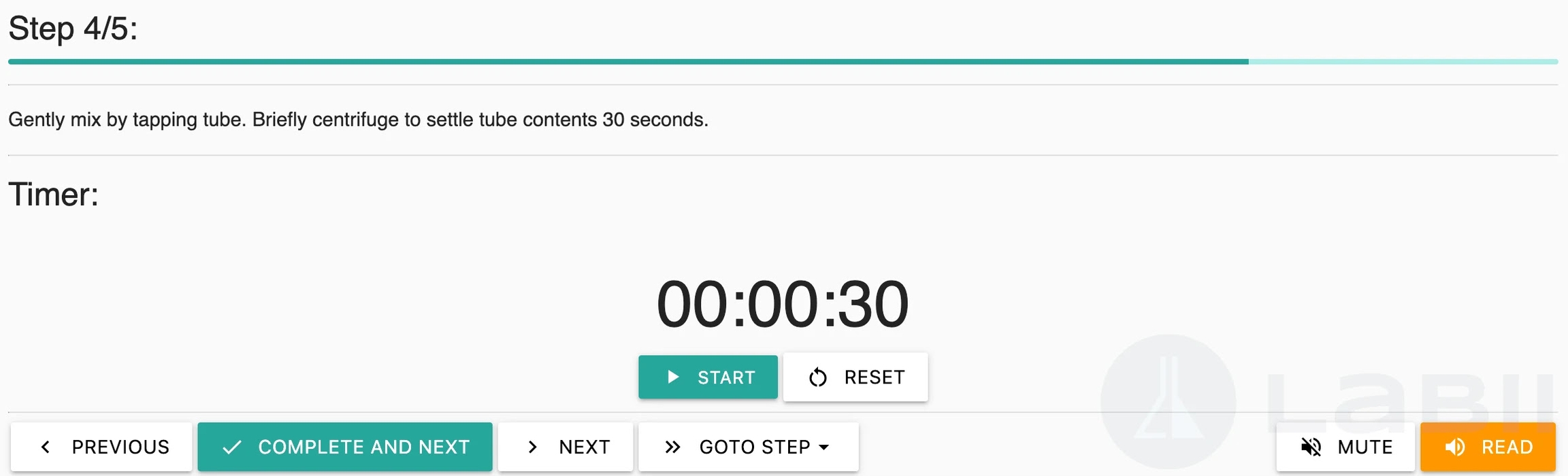Screen dimensions: 1568x476
Task: Click the 00:00:30 timer display
Action: (x=783, y=304)
